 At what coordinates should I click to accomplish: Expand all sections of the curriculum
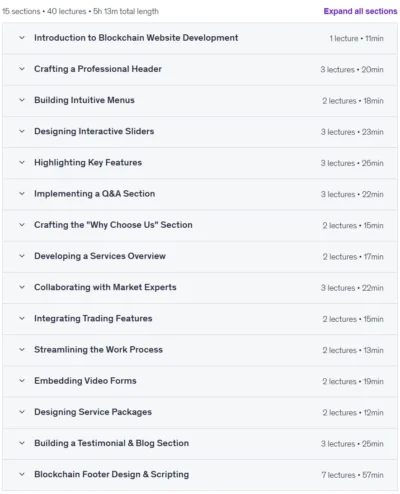pos(360,11)
